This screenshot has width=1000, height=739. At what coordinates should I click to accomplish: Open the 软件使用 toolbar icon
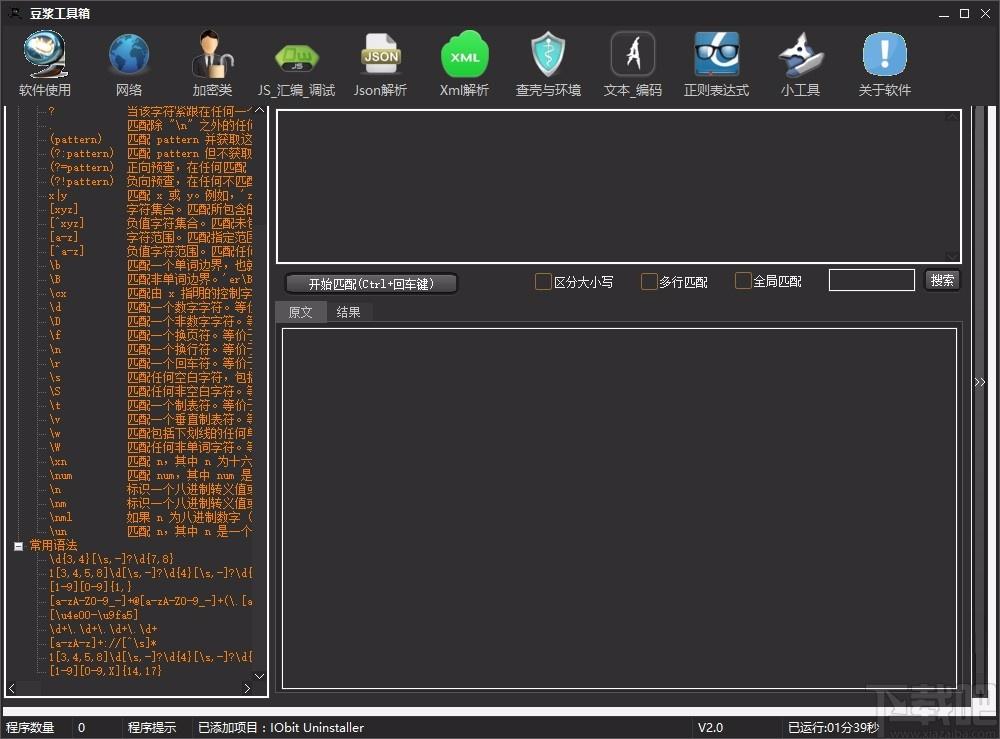[x=45, y=64]
